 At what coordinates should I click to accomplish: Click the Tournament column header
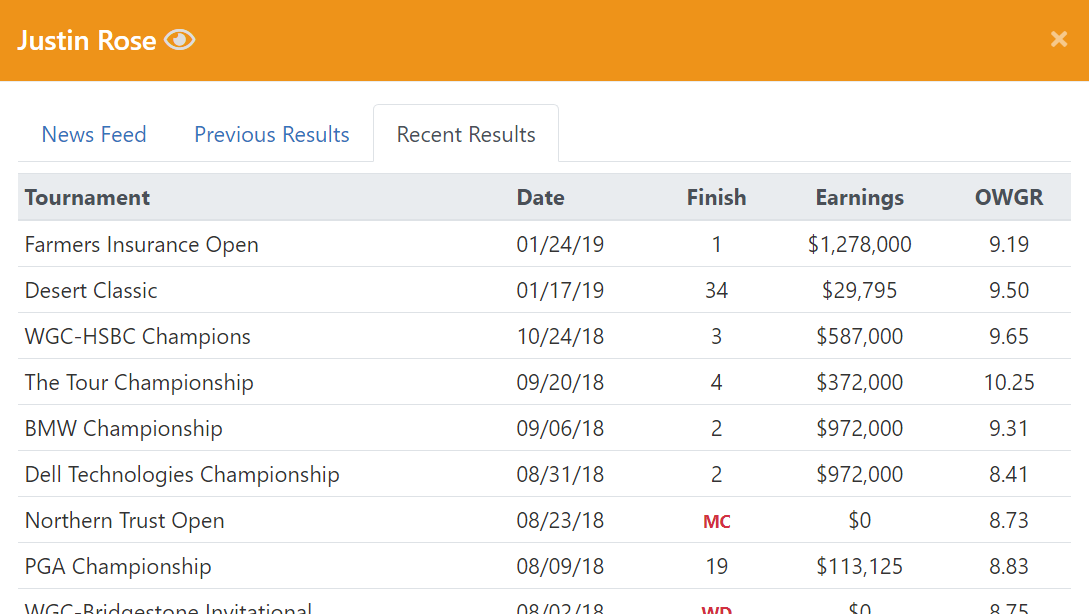point(88,197)
